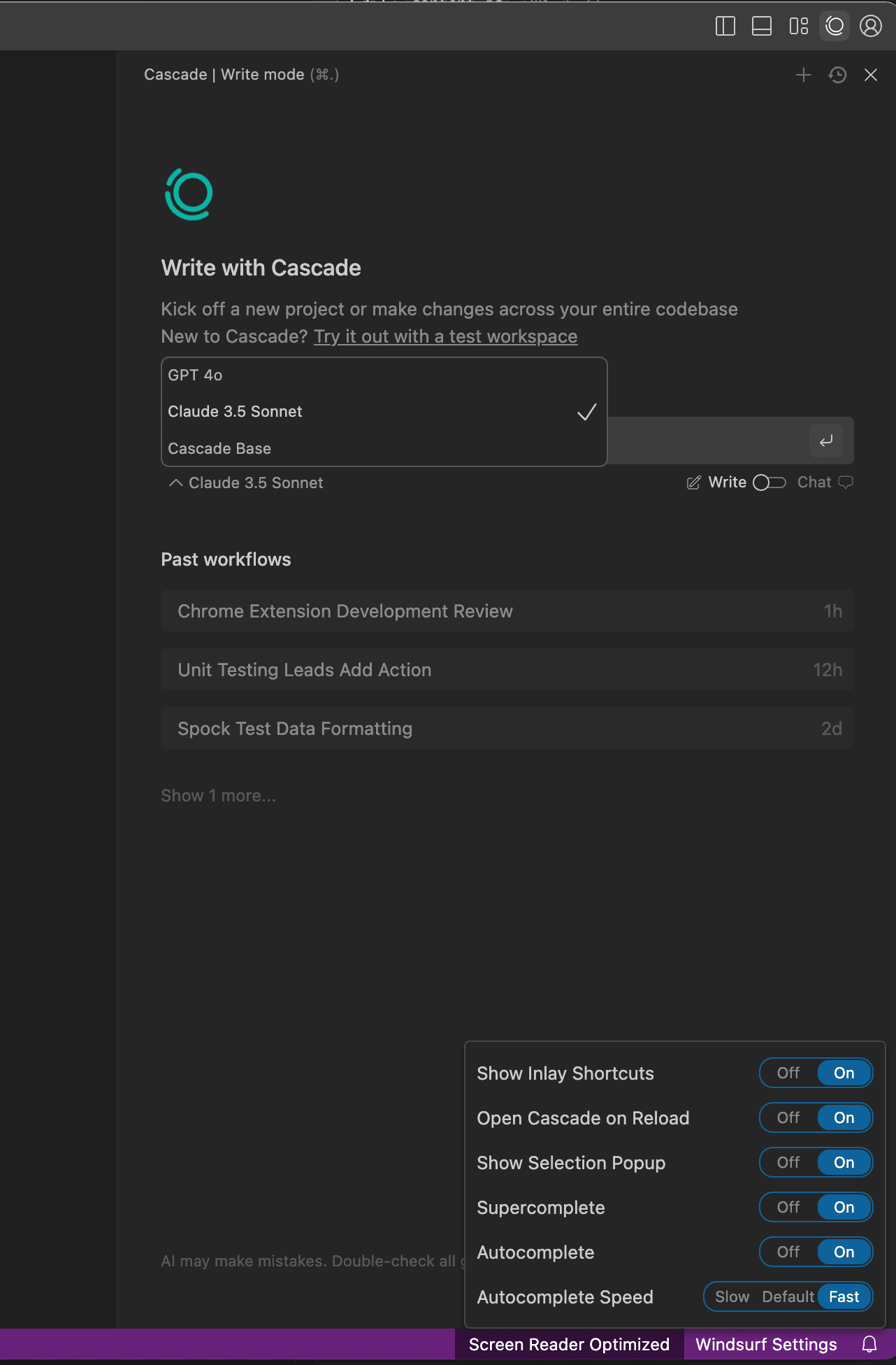Screen dimensions: 896x1365
Task: Click the Past workflows heading
Action: point(226,559)
